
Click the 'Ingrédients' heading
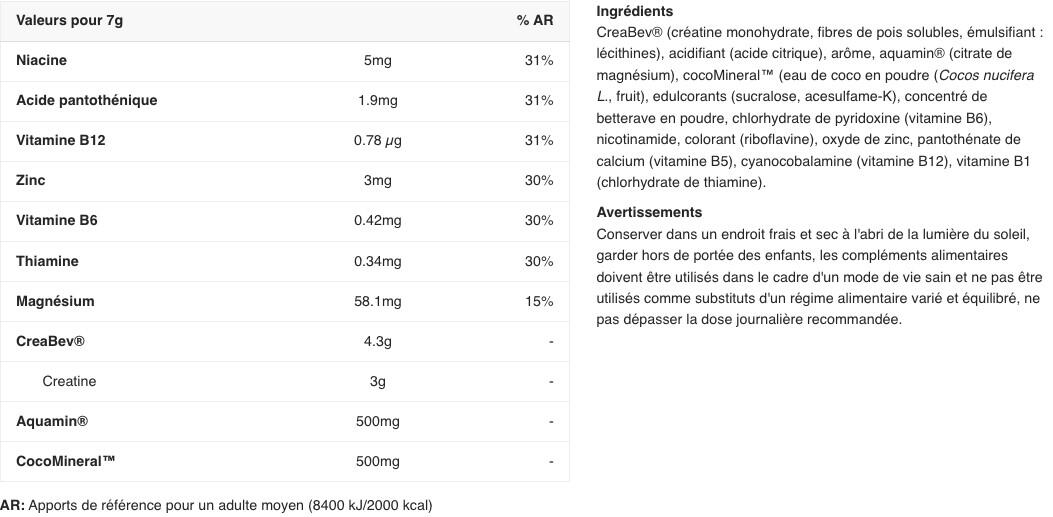pos(635,11)
